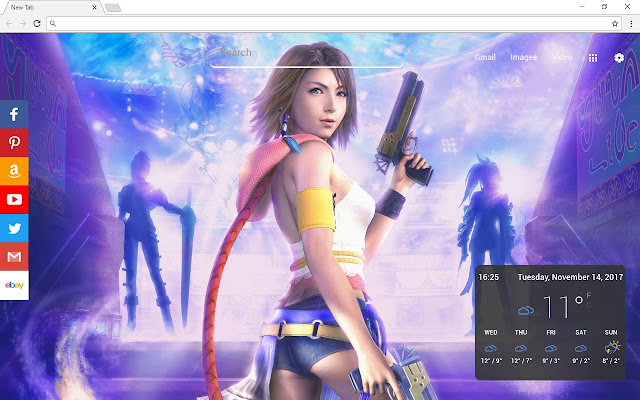Bookmark this page with the star icon

pos(615,24)
